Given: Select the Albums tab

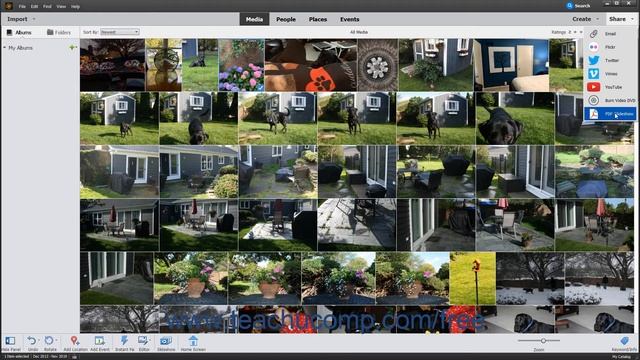Looking at the screenshot, I should [x=19, y=32].
